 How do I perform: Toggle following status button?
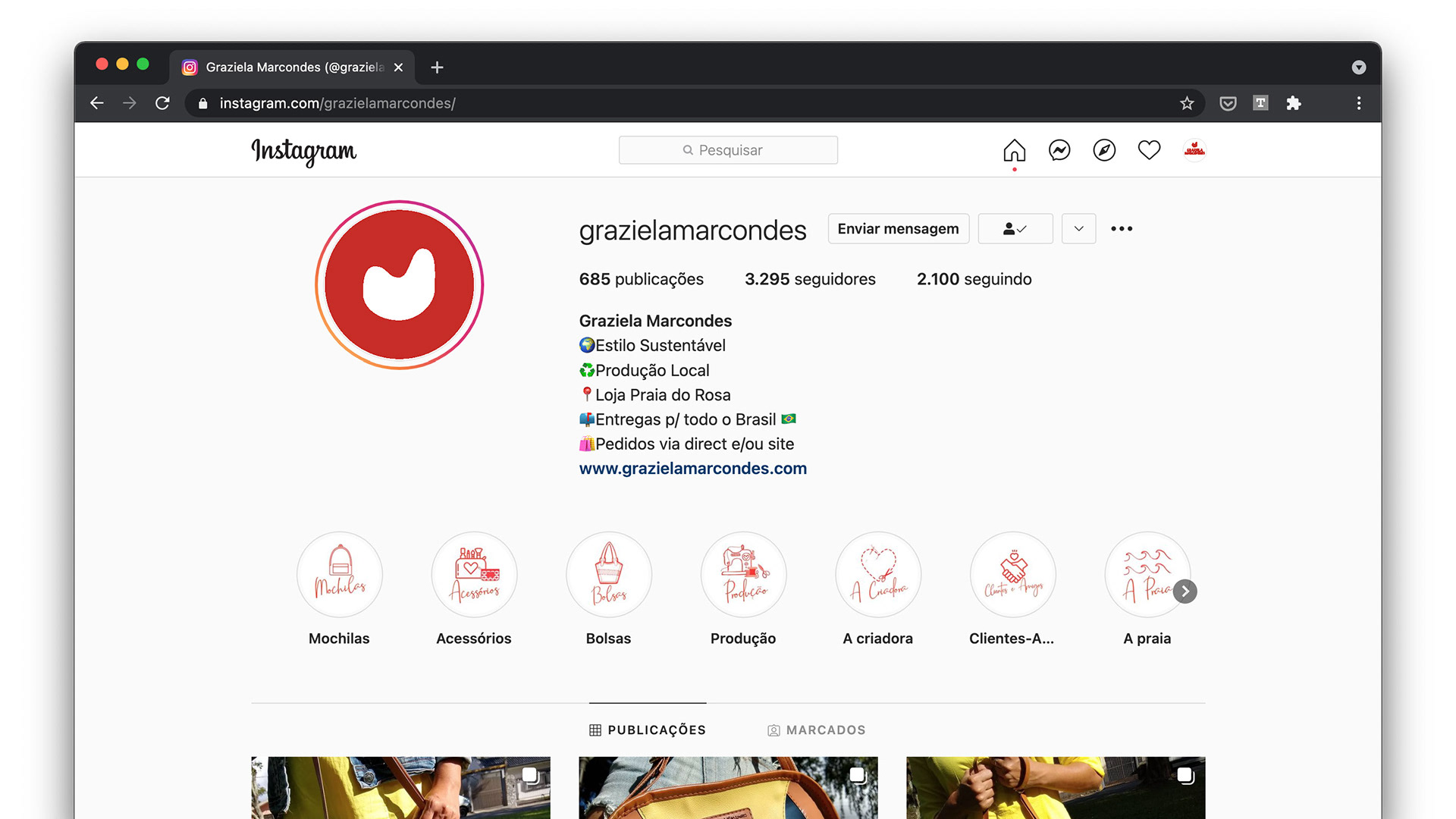[1015, 229]
